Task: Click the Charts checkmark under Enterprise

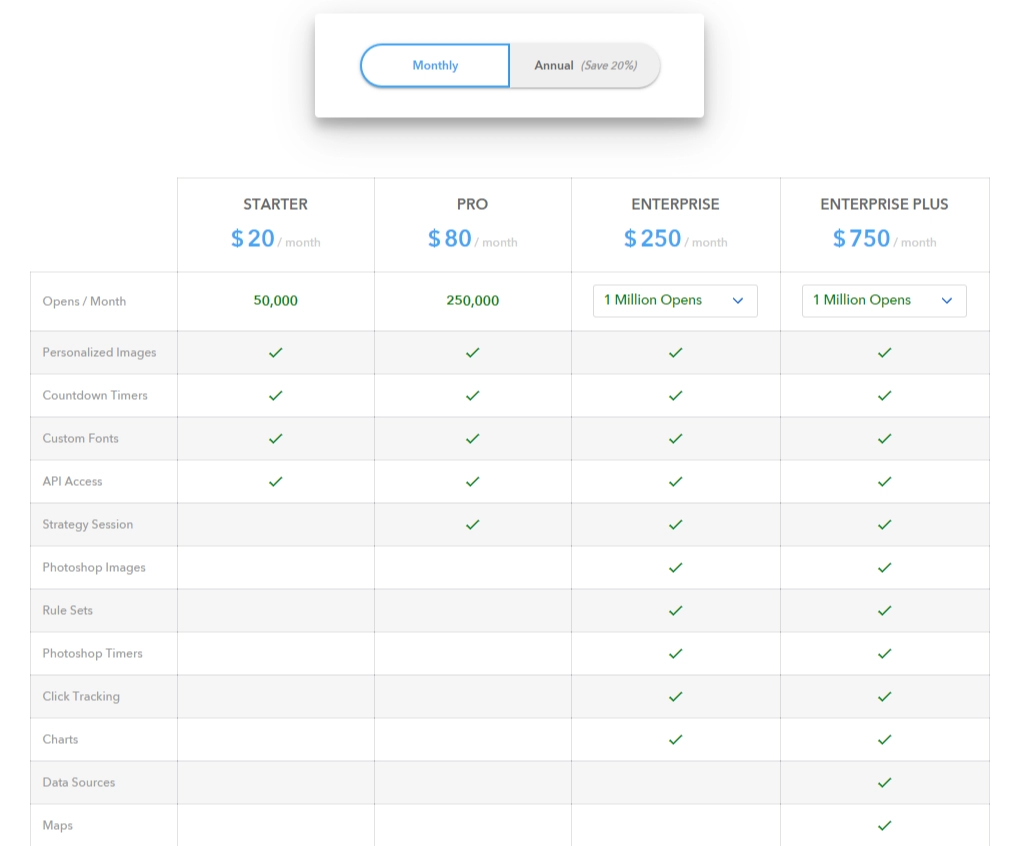Action: click(675, 739)
